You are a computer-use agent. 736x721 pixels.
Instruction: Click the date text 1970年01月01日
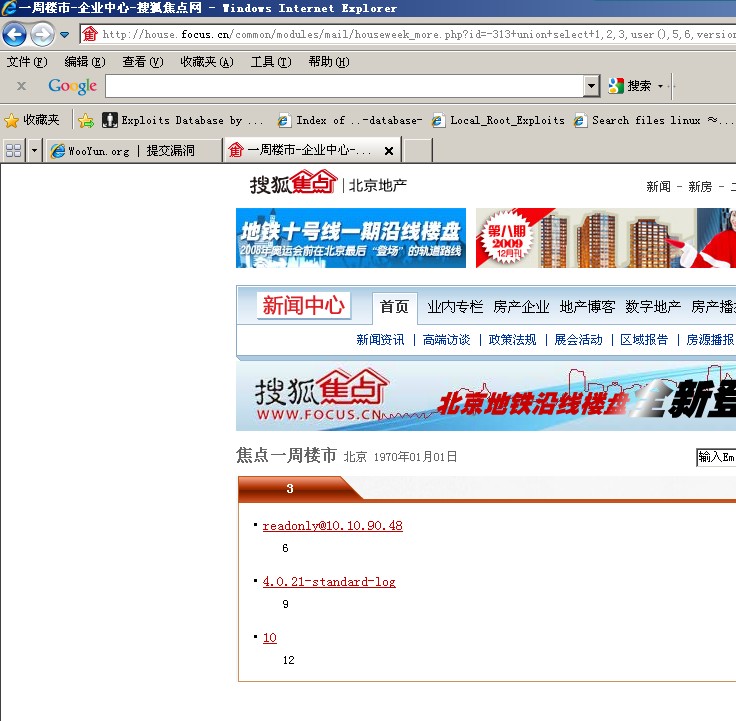[415, 457]
